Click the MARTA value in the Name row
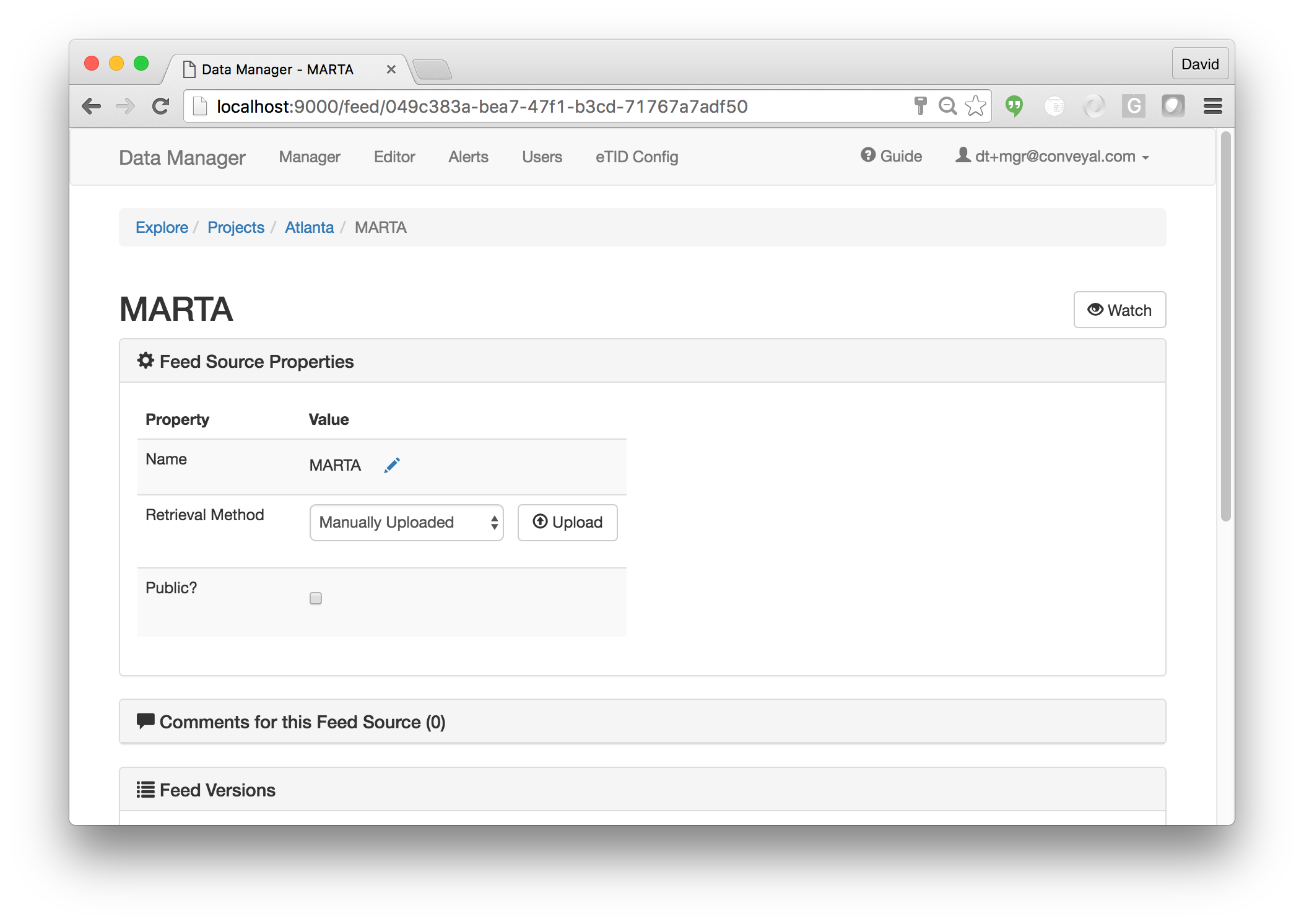 tap(335, 465)
